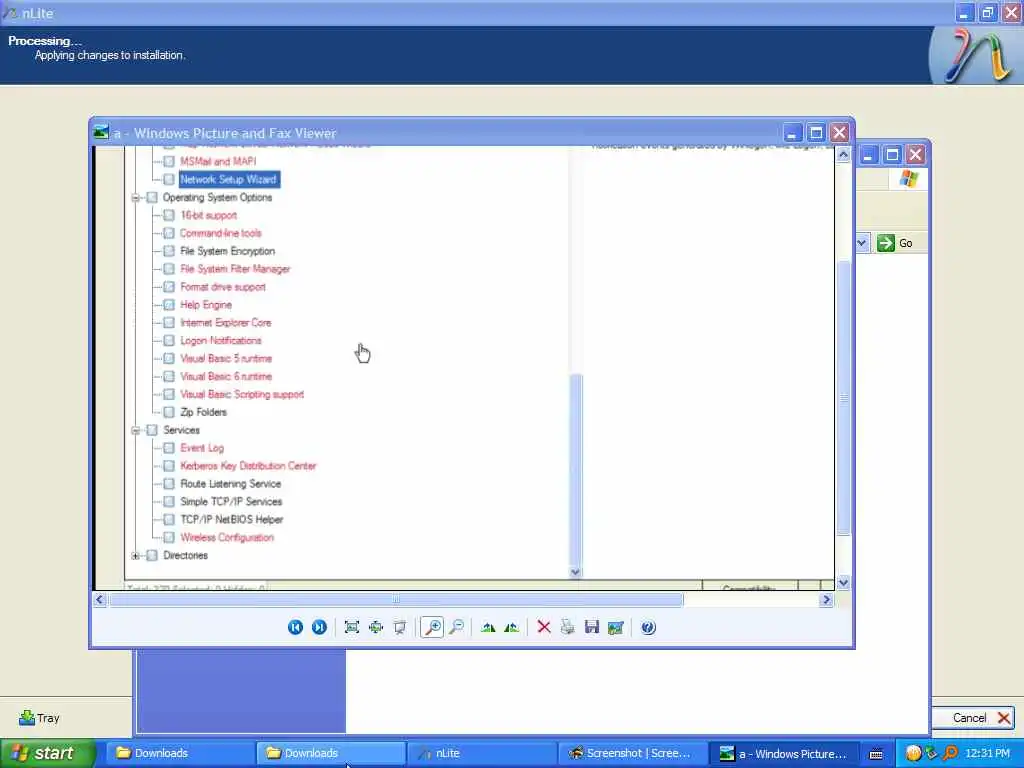The height and width of the screenshot is (768, 1024).
Task: Toggle the Network Setup Wizard checkbox
Action: point(168,179)
